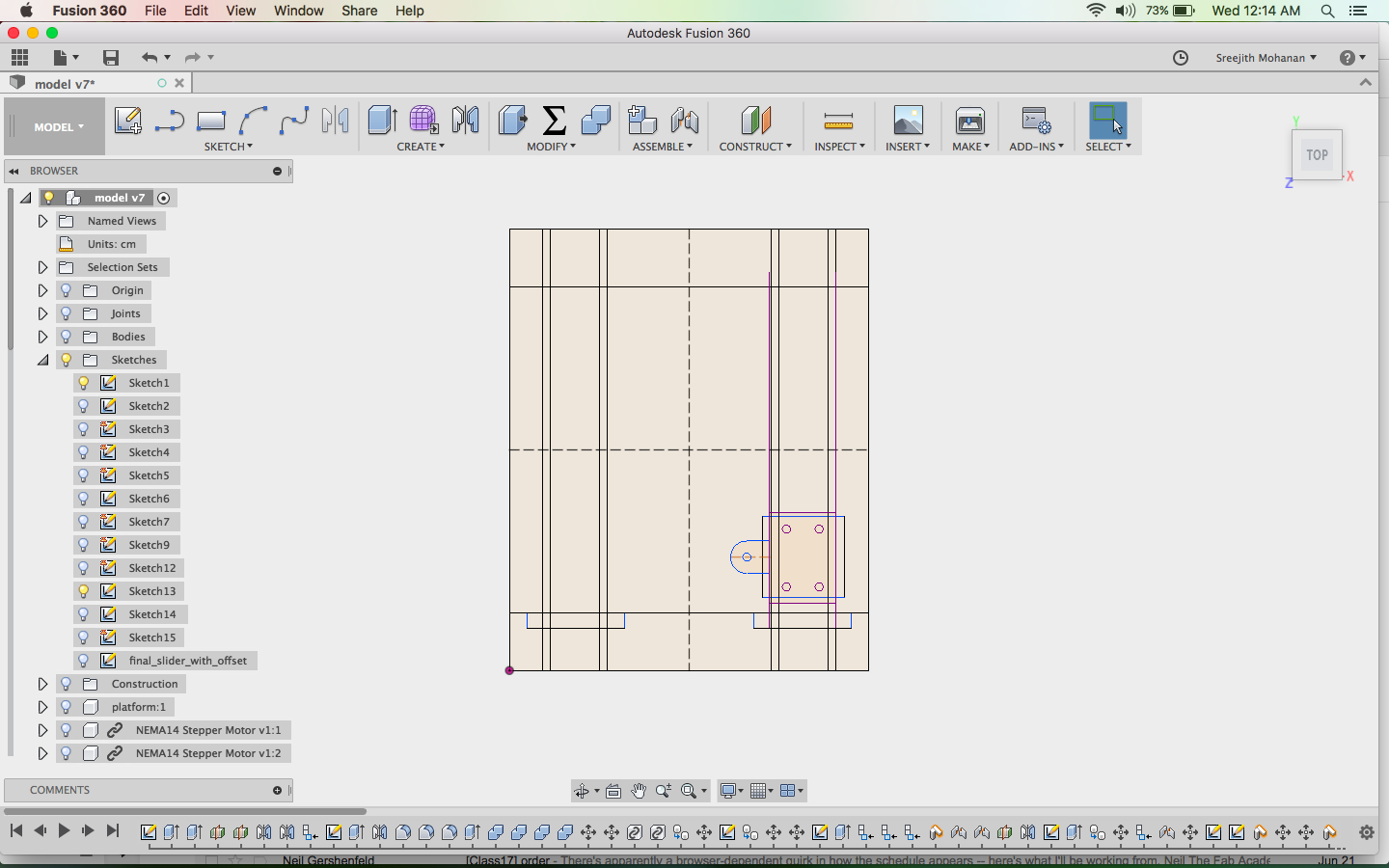
Task: Toggle visibility bulb of Sketch13
Action: [x=84, y=591]
